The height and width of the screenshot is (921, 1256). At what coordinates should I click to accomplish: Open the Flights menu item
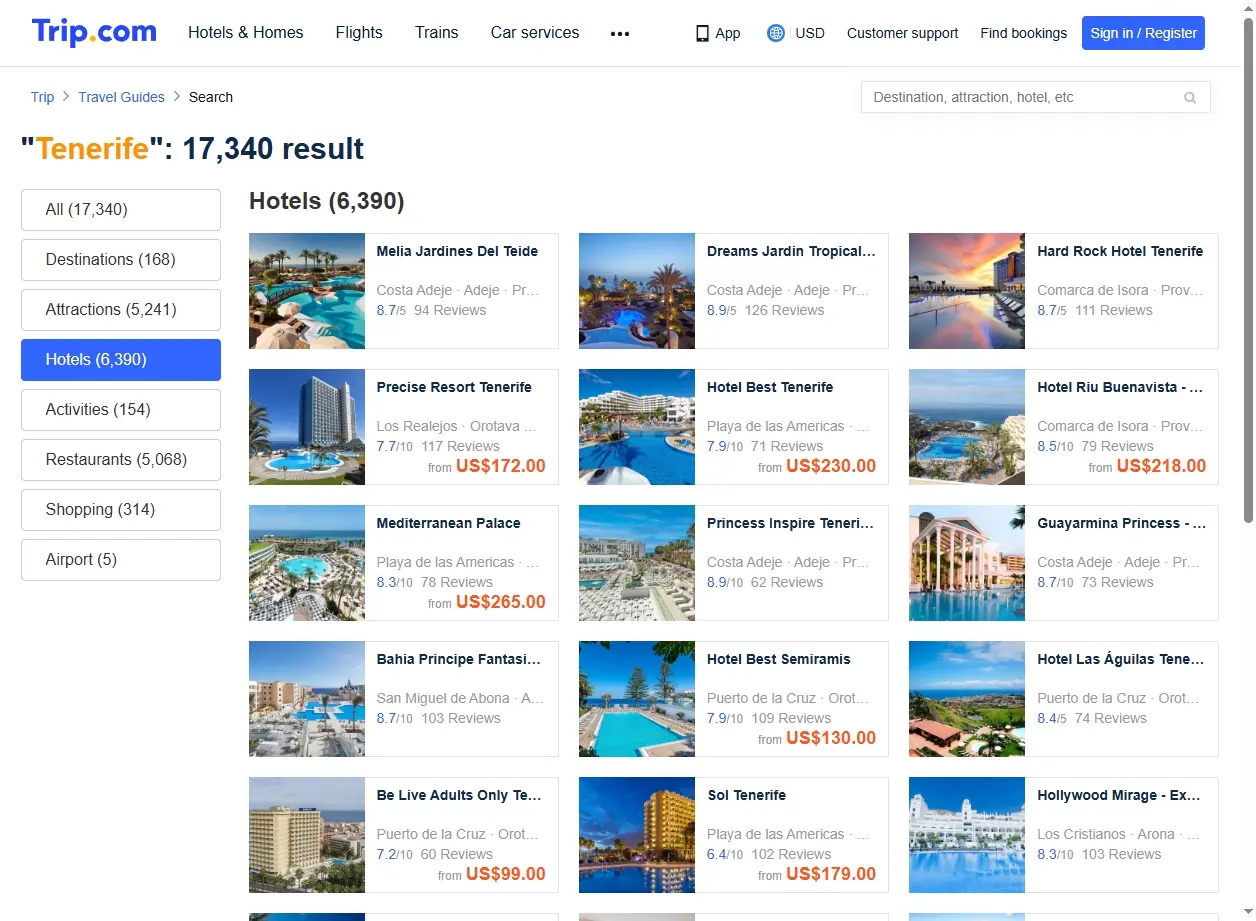359,32
